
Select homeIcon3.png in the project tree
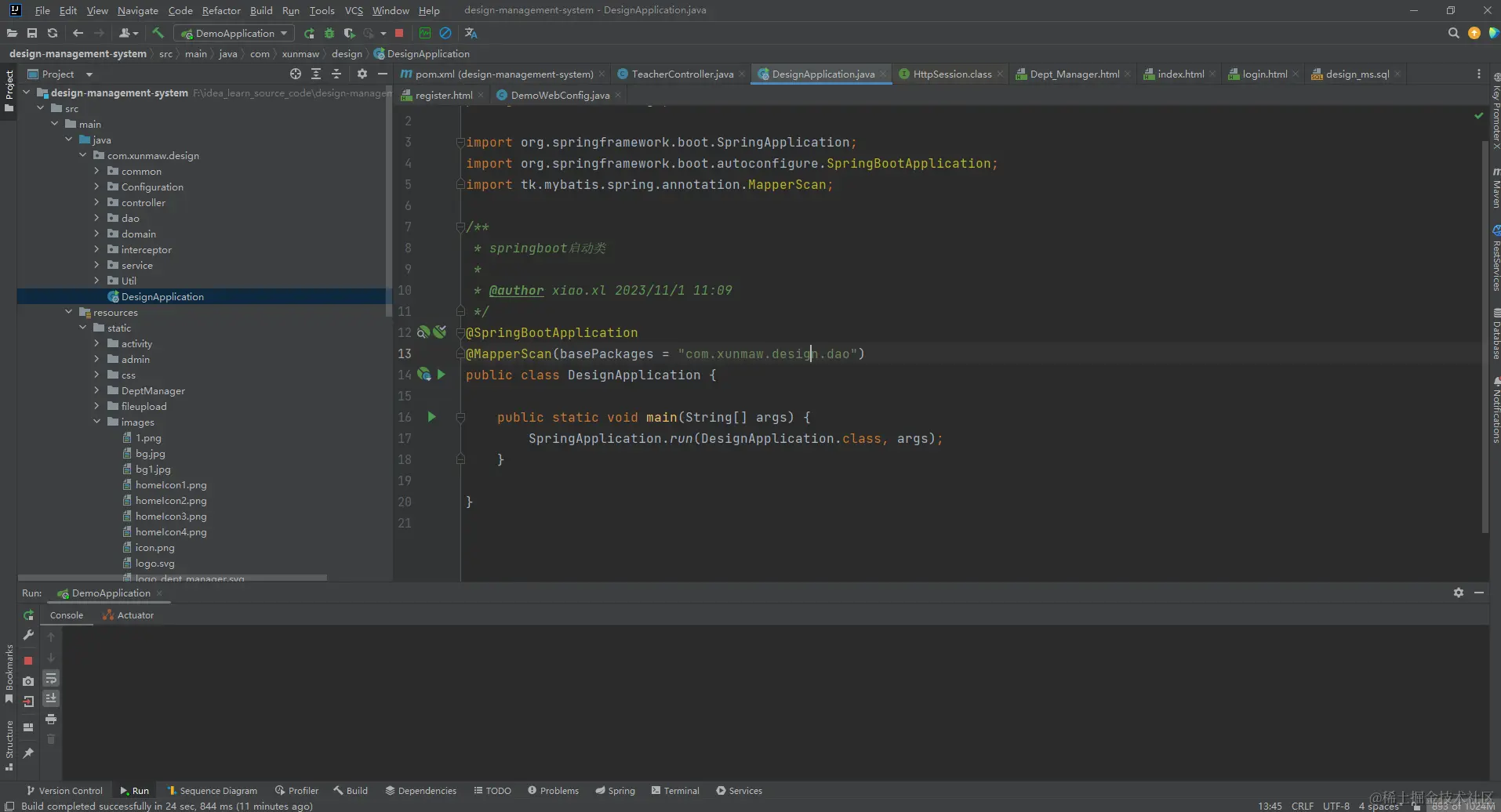coord(171,516)
